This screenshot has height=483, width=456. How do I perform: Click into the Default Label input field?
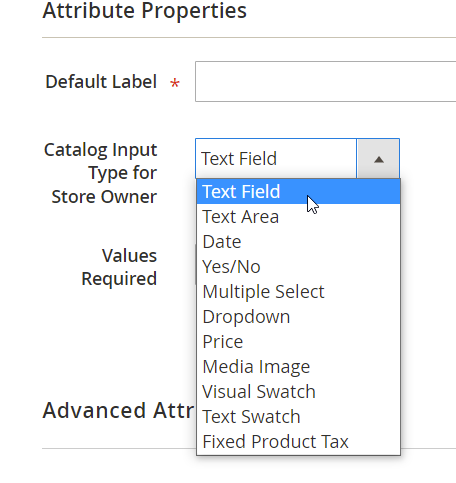pyautogui.click(x=325, y=81)
